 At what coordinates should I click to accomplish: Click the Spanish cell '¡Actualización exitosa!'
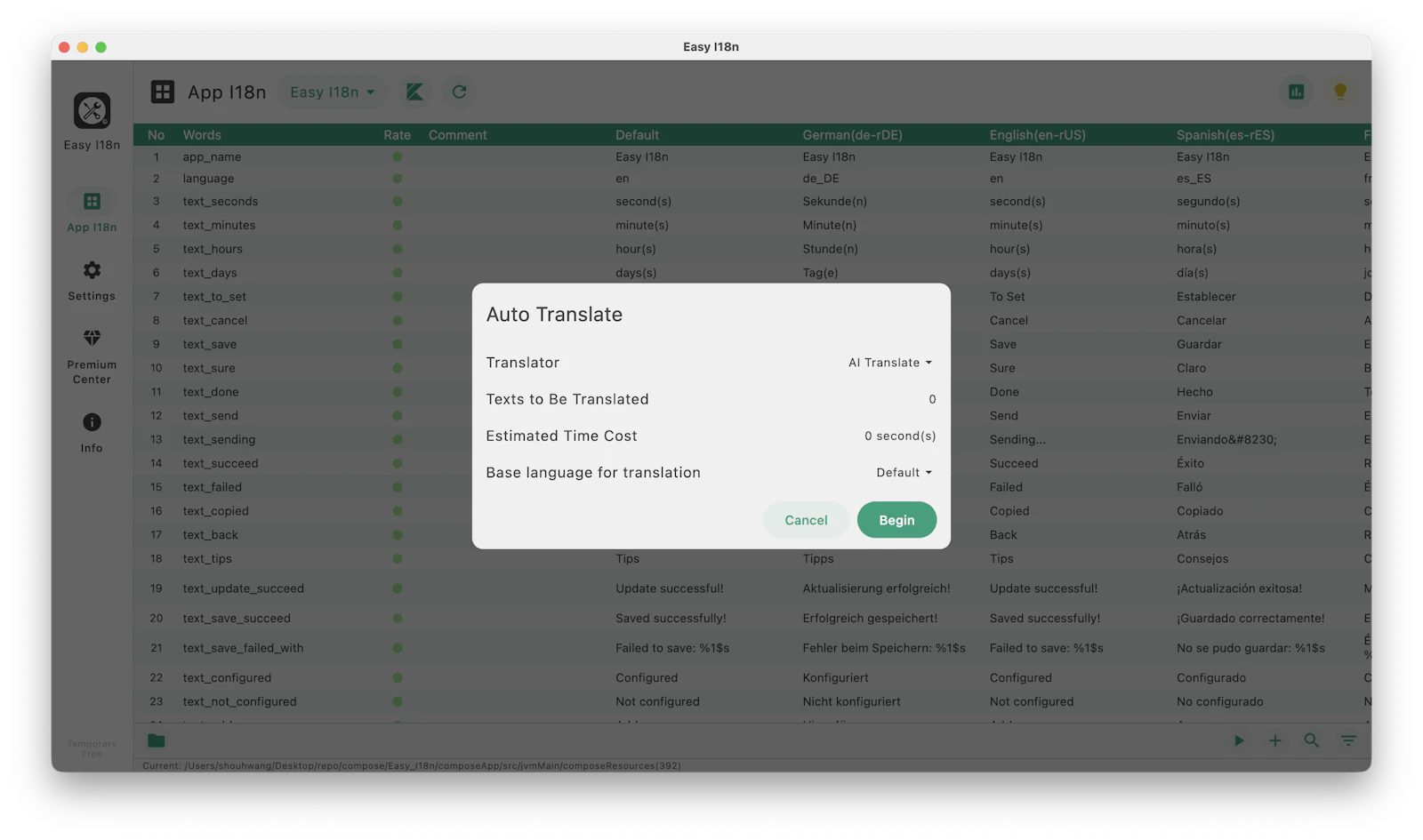(1239, 588)
